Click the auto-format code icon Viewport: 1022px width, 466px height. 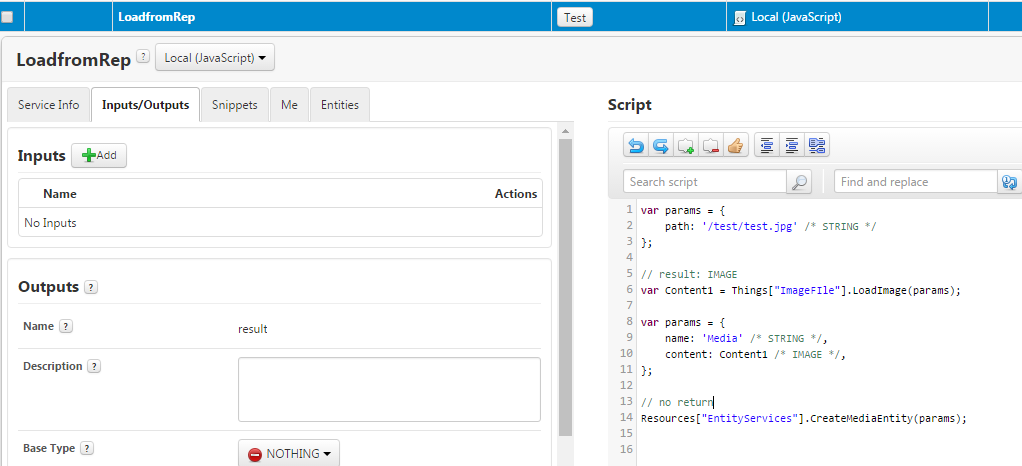tap(817, 145)
